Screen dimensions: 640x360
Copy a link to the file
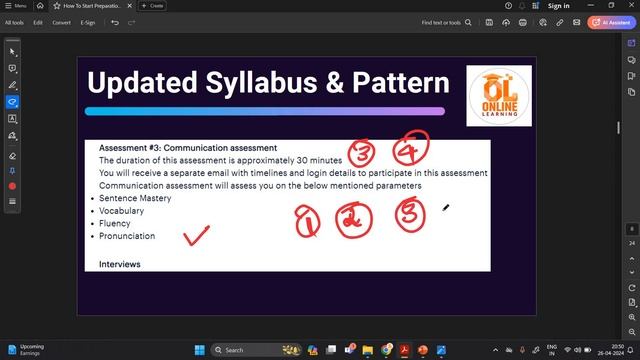click(x=560, y=22)
